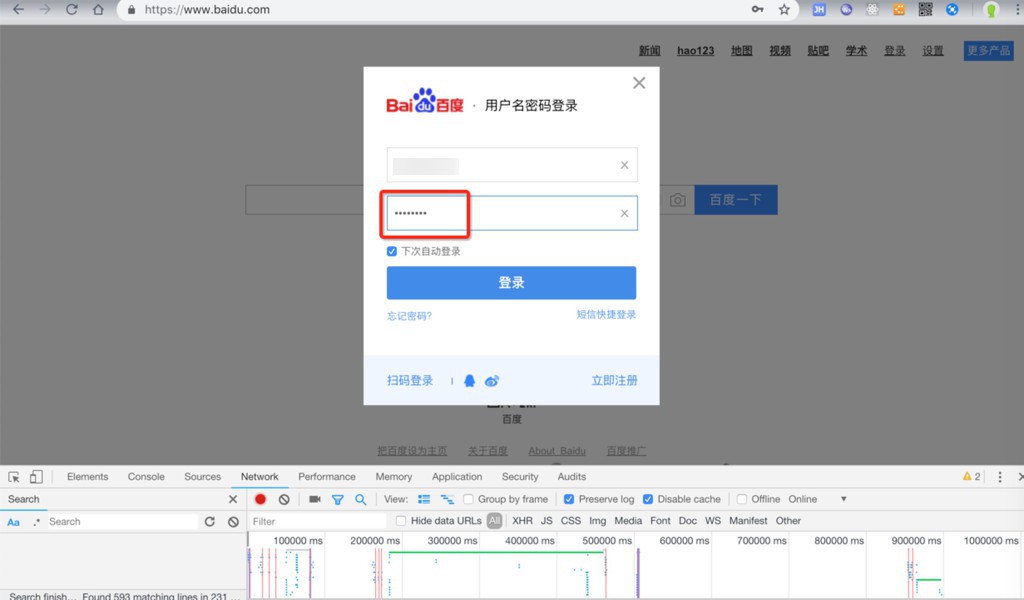Open the Performance tab
The height and width of the screenshot is (600, 1024).
point(327,477)
